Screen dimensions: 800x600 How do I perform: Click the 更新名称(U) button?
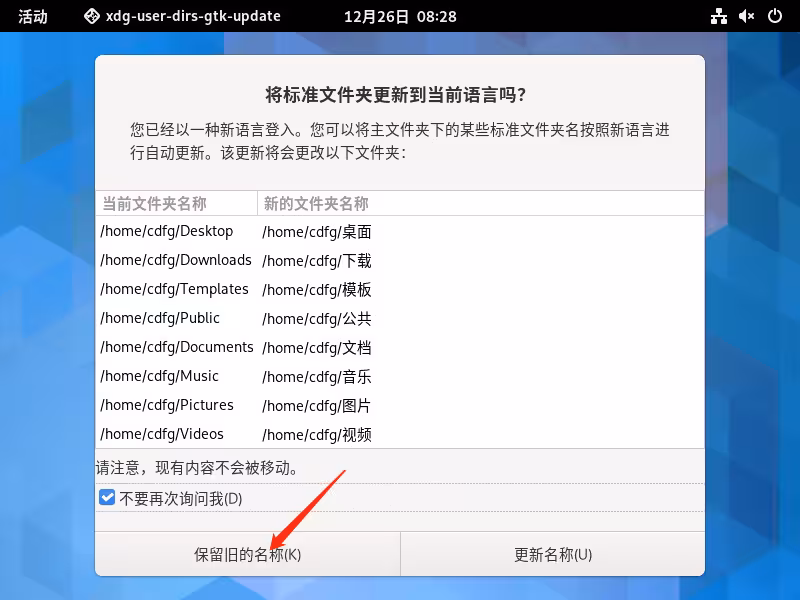pos(553,554)
